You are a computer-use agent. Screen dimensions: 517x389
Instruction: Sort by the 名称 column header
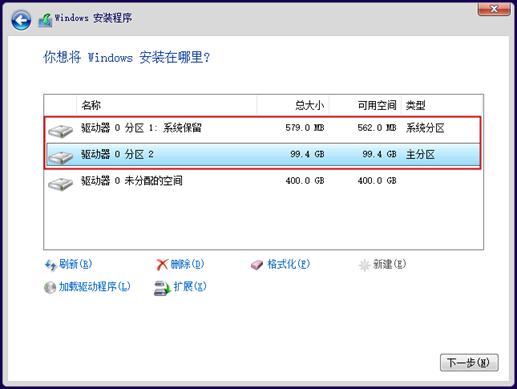167,105
